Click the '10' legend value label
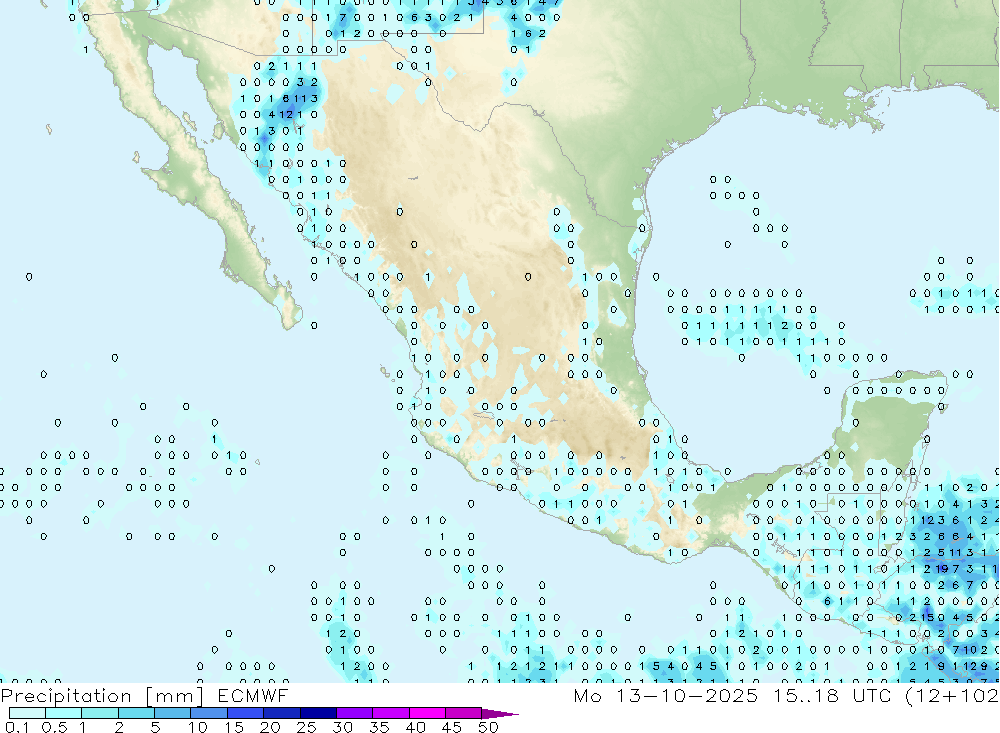Screen dimensions: 1000x733 [198, 727]
